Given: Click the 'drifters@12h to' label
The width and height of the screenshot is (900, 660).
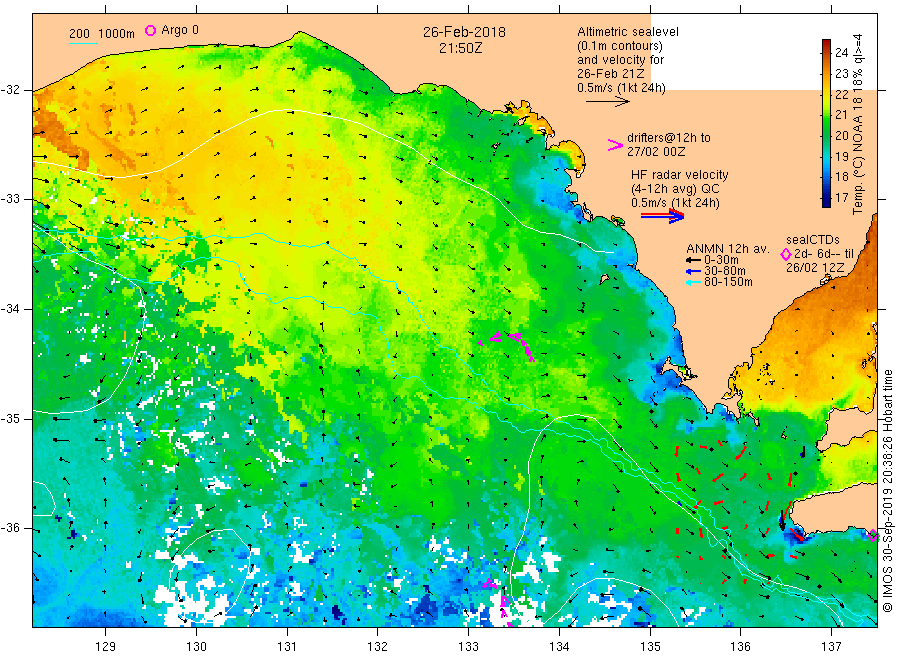Looking at the screenshot, I should 668,138.
